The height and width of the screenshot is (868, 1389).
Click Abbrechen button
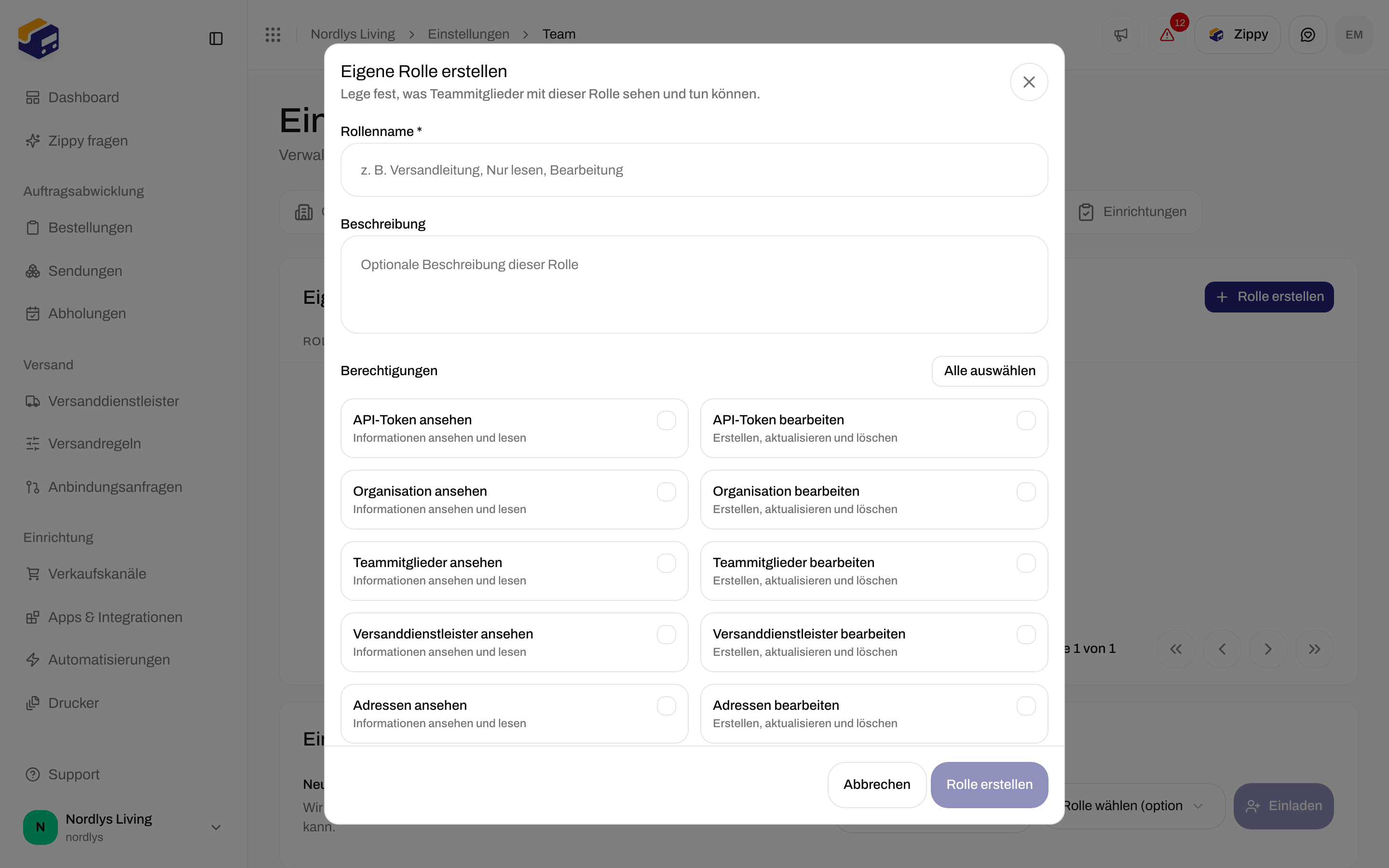pyautogui.click(x=876, y=784)
